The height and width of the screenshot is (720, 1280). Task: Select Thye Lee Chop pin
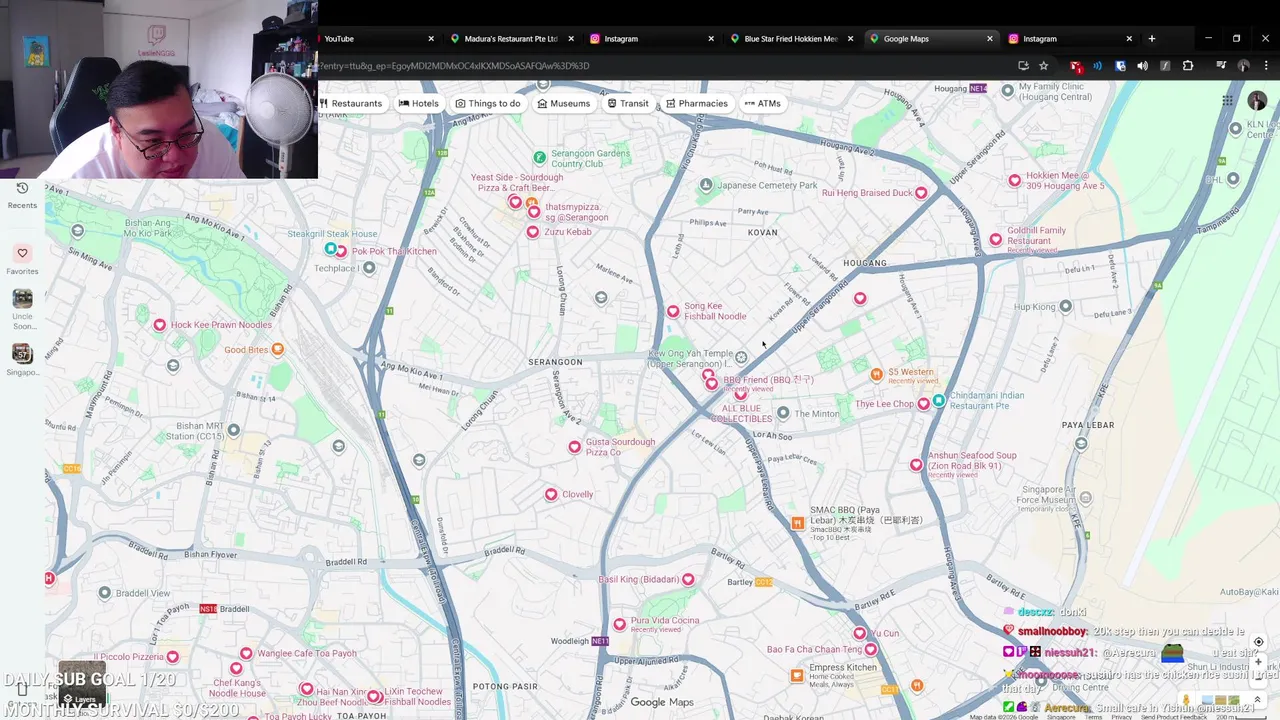pyautogui.click(x=923, y=404)
